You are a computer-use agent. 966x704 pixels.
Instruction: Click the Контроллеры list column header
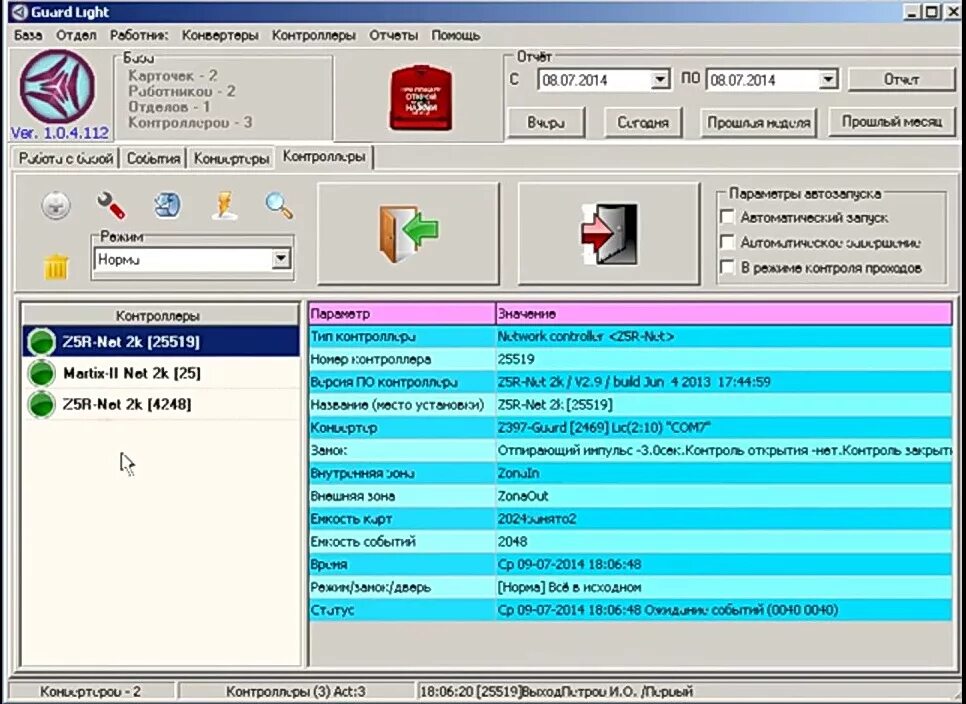point(160,315)
